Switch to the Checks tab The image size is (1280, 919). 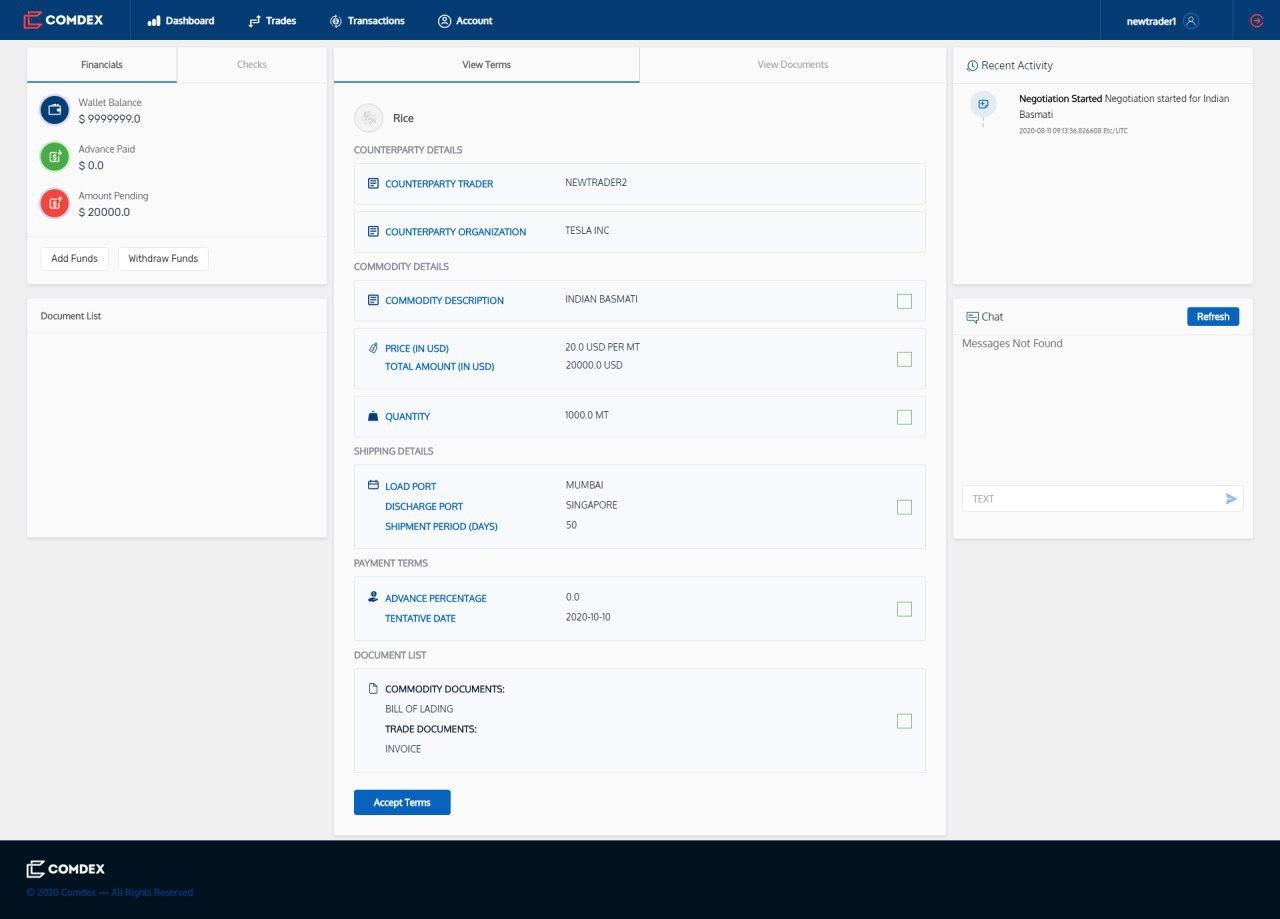[252, 65]
